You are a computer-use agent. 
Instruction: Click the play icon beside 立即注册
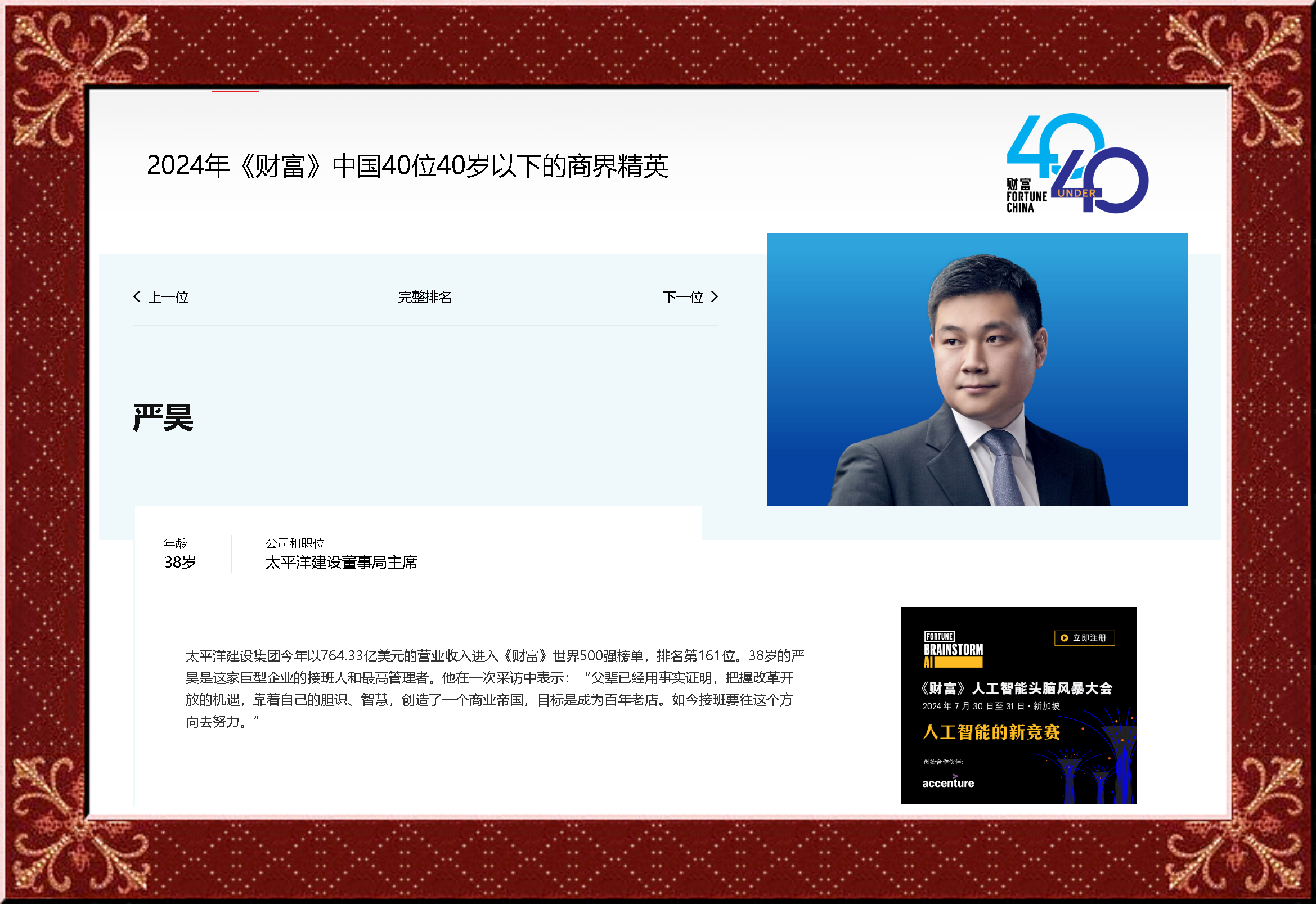pyautogui.click(x=1064, y=638)
